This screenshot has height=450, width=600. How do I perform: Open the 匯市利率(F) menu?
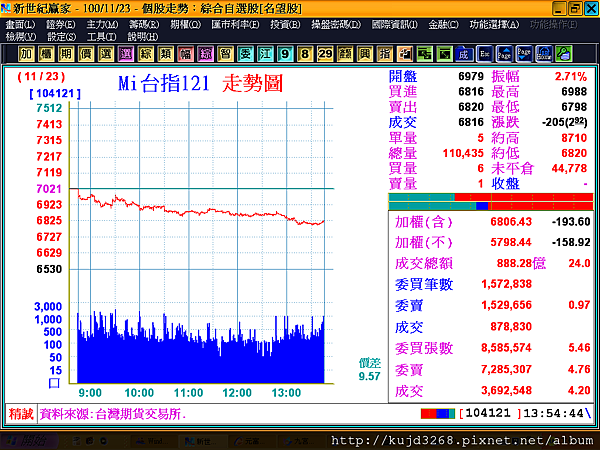click(235, 25)
